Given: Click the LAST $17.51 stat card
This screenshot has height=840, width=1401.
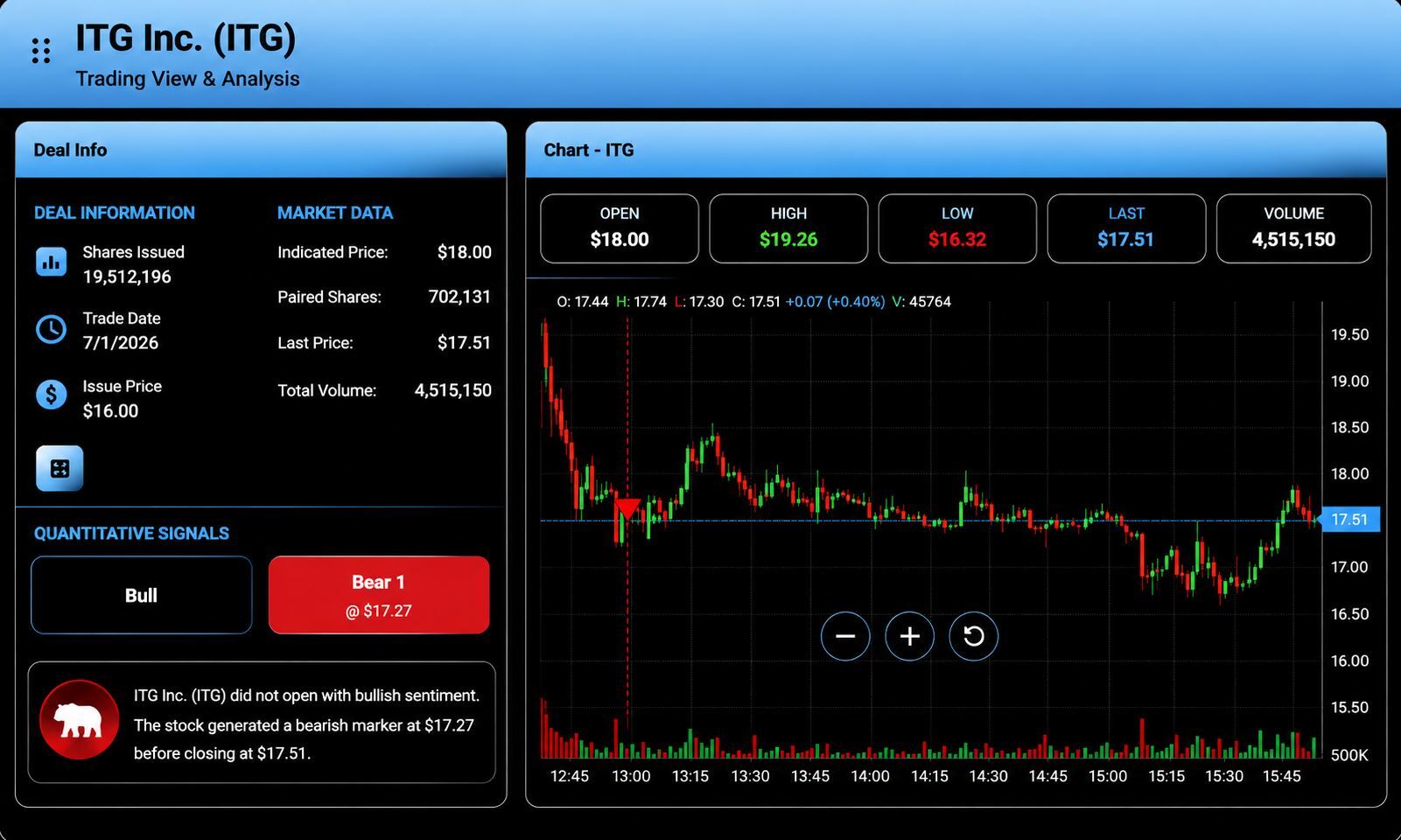Looking at the screenshot, I should click(1126, 228).
